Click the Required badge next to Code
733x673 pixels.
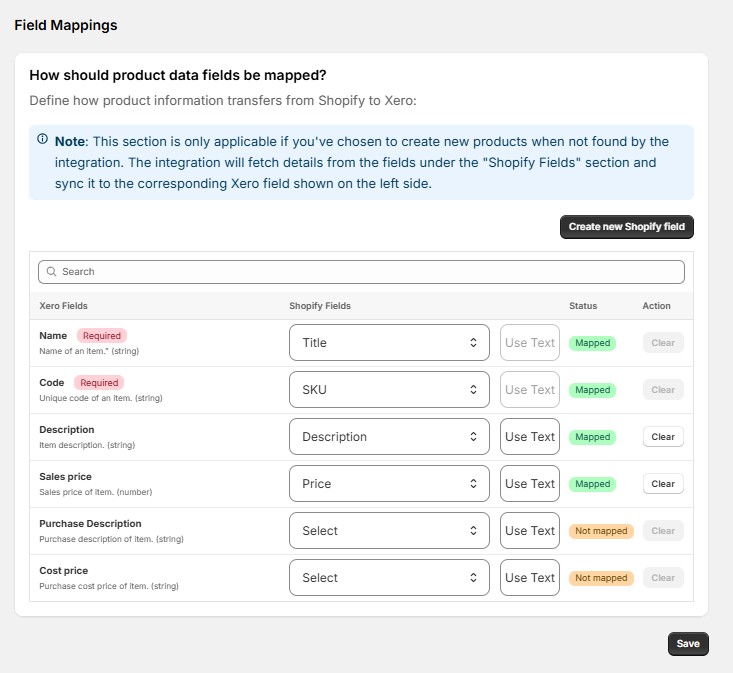[99, 383]
